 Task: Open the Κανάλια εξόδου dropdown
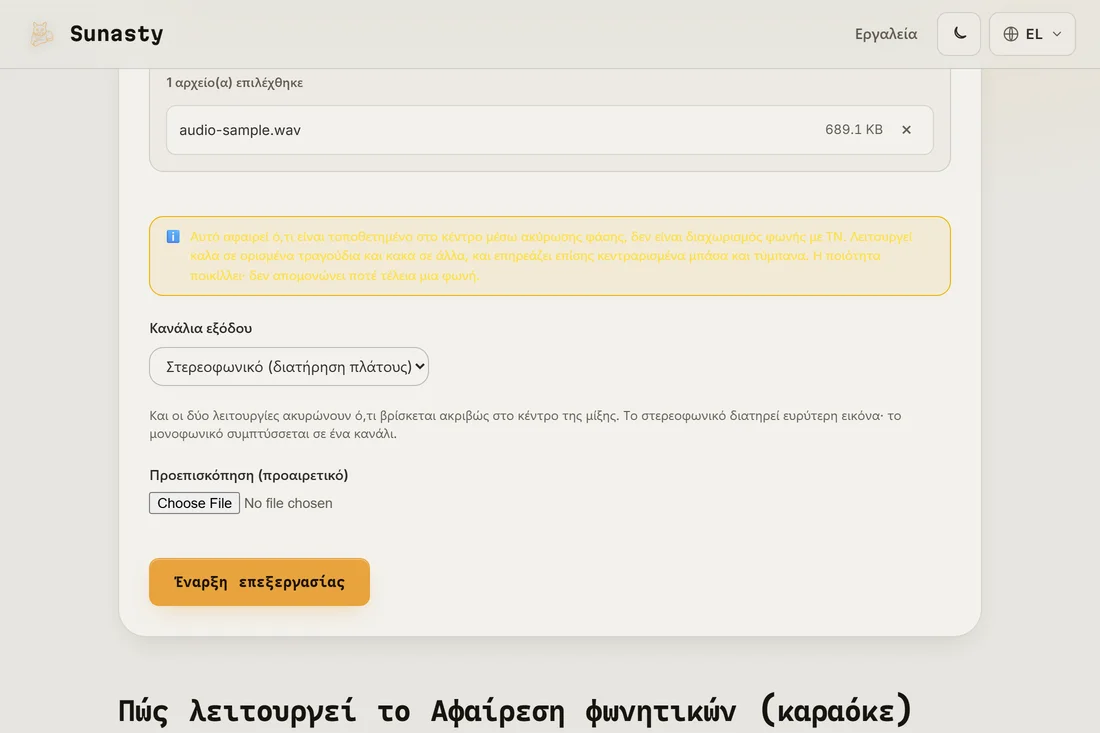[x=289, y=366]
